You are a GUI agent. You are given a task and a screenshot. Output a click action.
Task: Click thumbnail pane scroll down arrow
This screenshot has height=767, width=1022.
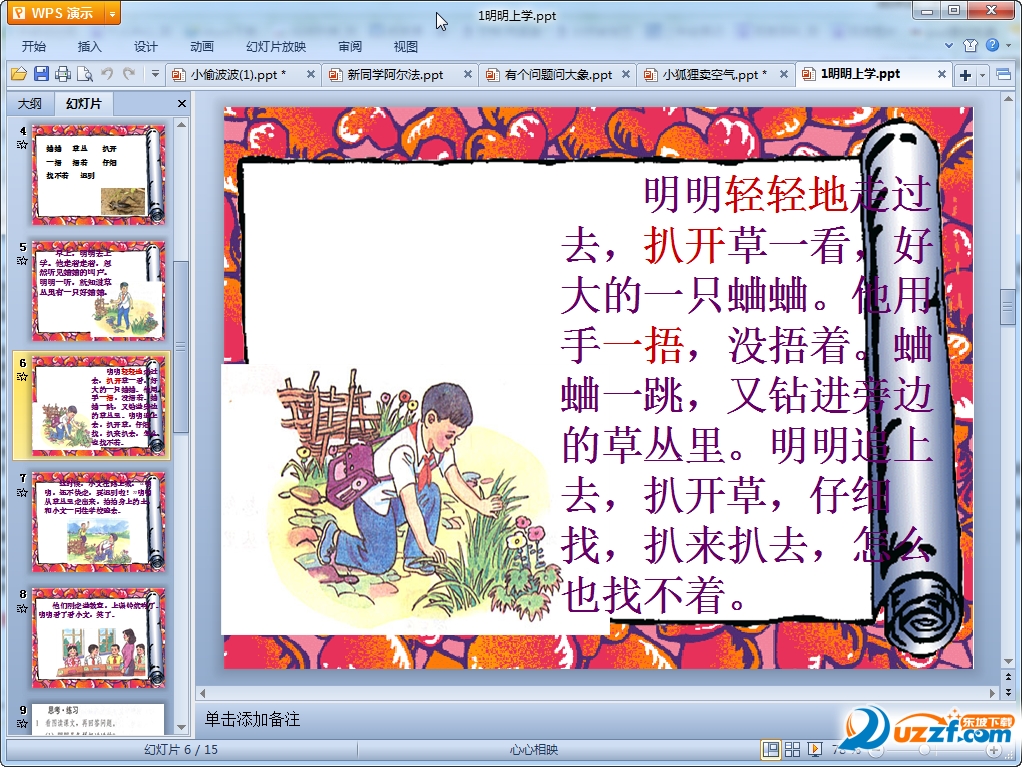[182, 727]
